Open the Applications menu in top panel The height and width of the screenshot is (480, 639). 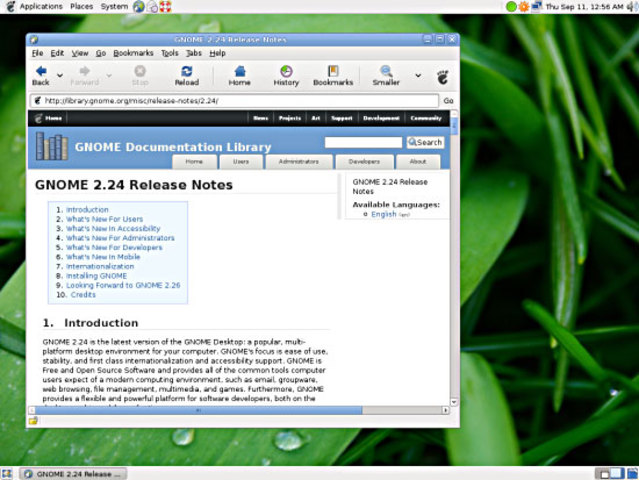(41, 6)
